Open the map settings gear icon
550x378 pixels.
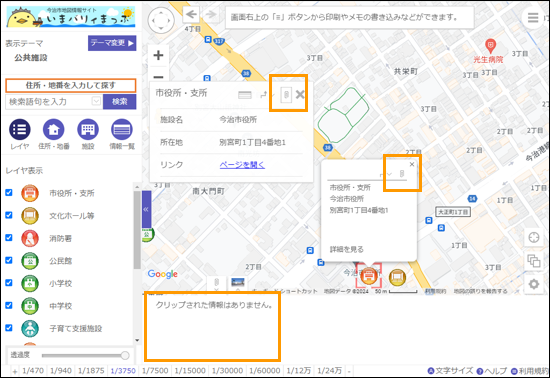click(534, 284)
